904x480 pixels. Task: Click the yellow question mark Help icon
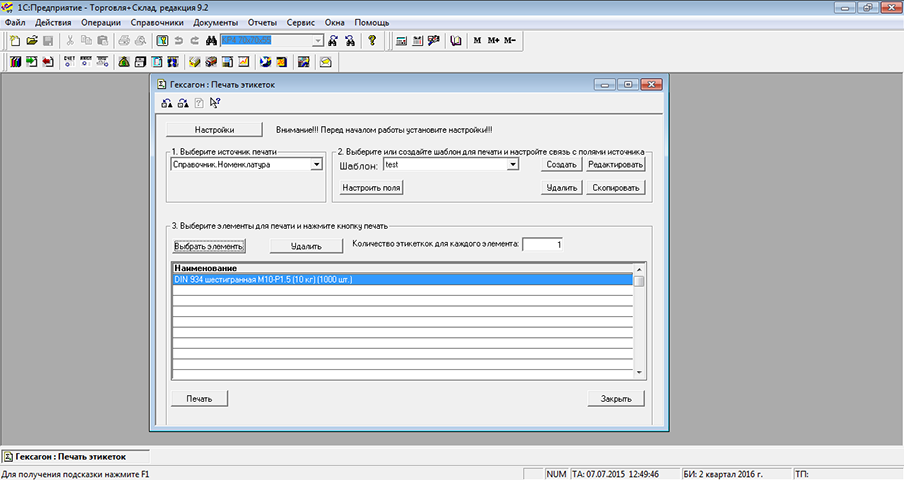[x=372, y=41]
